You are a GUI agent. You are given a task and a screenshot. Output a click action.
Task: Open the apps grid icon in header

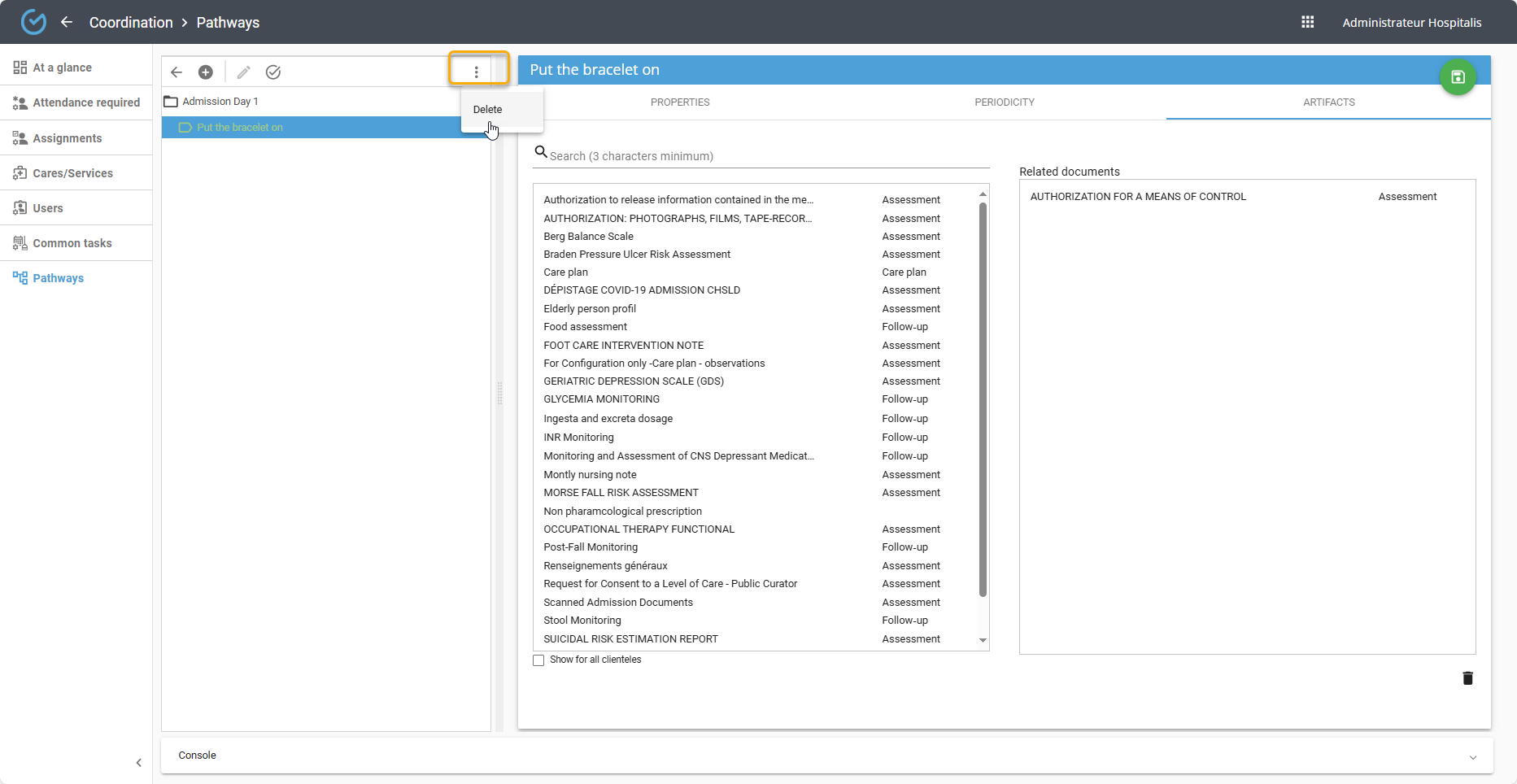(1307, 22)
